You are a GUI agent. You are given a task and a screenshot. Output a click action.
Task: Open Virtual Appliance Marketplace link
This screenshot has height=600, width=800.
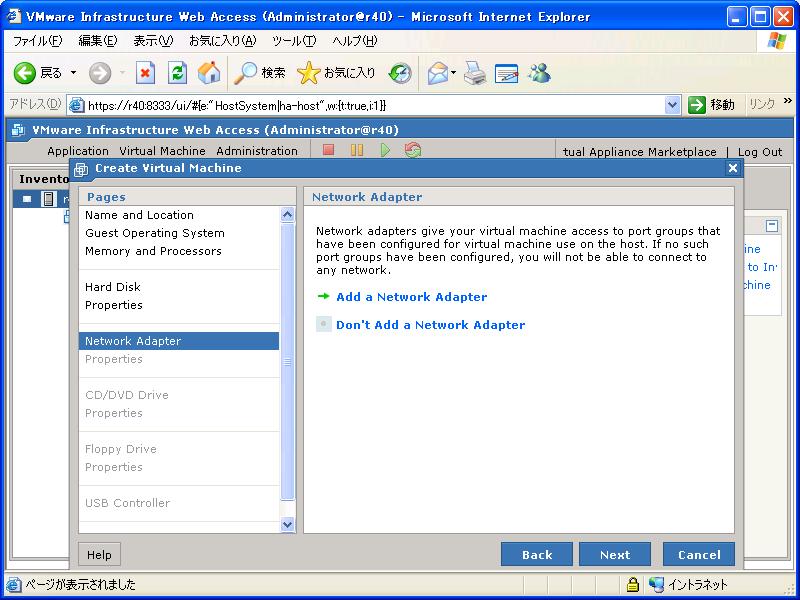(639, 152)
